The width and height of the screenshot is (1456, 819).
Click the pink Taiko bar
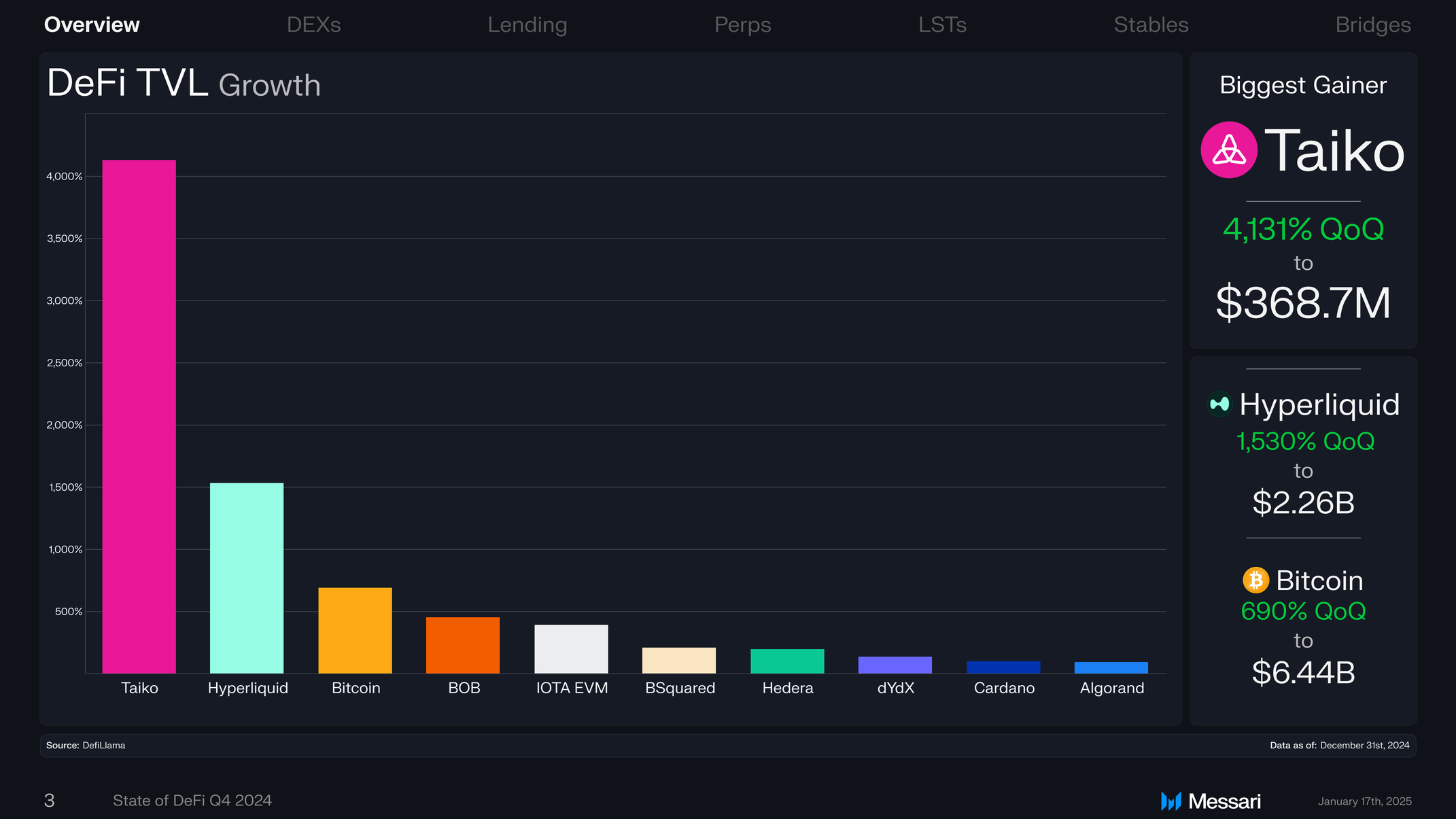(139, 417)
